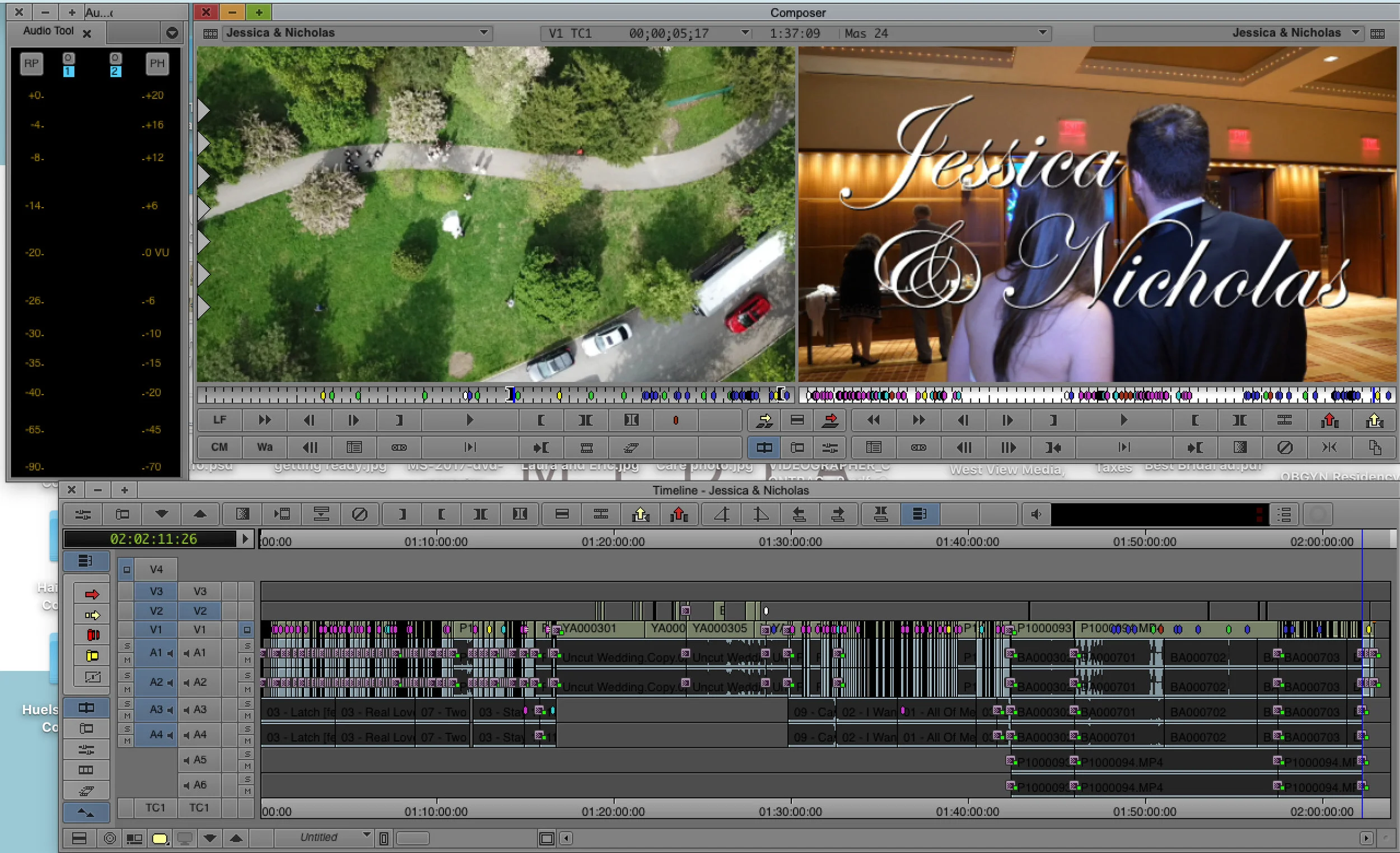Click the CM button under source monitor
This screenshot has width=1400, height=853.
(x=220, y=448)
